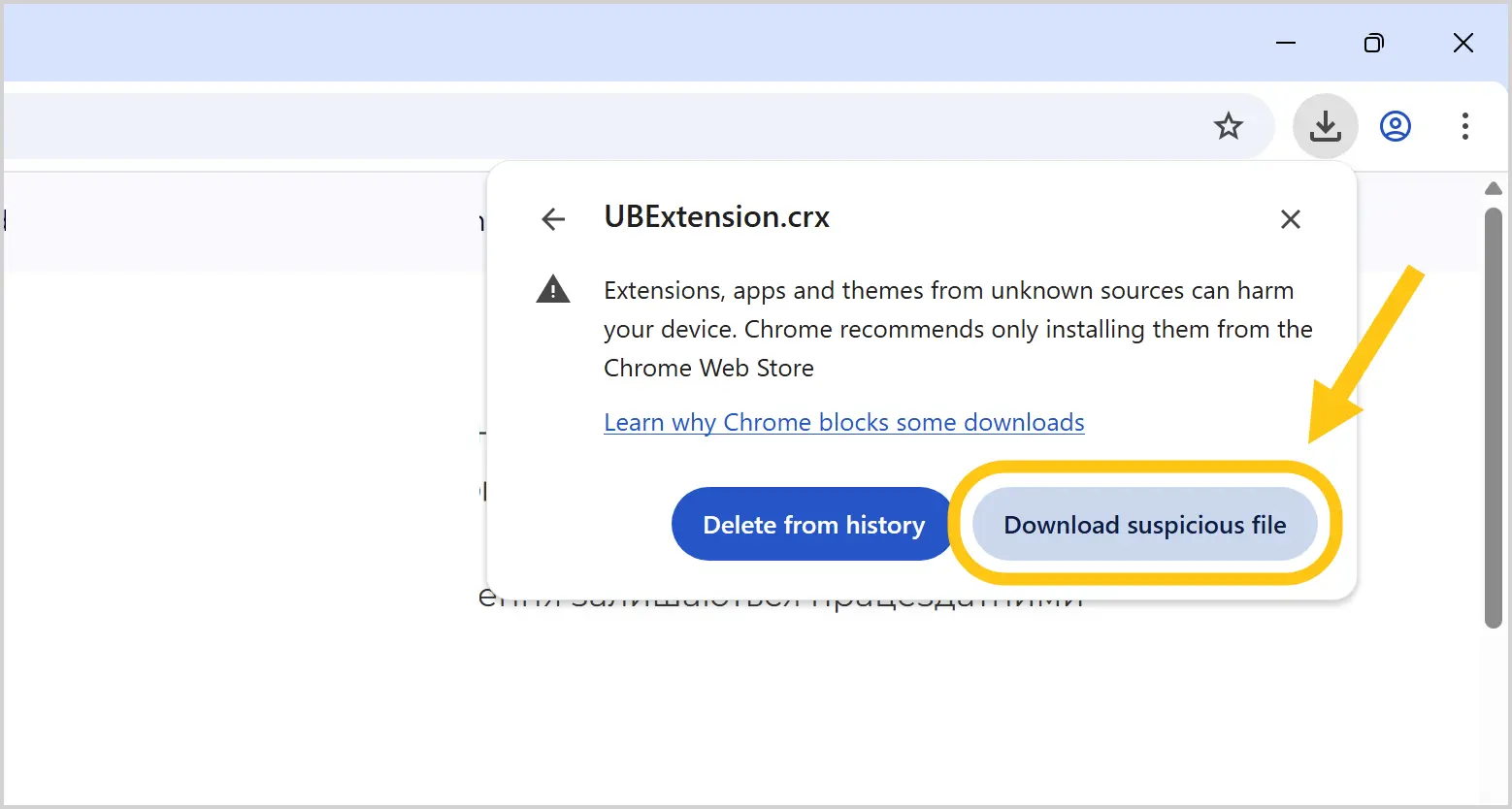
Task: Focus the browser address bar
Action: tap(602, 126)
